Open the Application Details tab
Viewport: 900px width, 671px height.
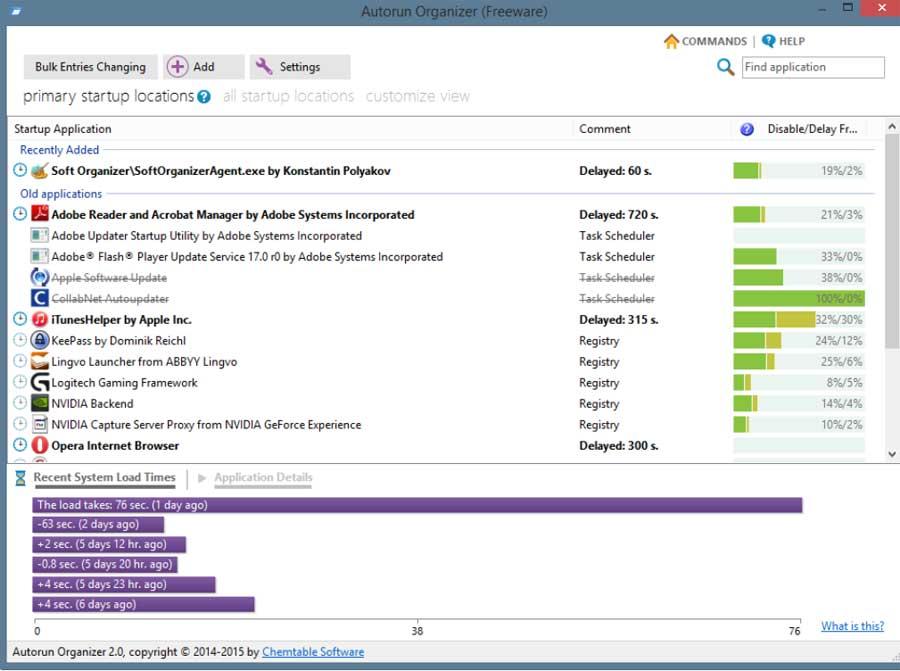point(263,478)
